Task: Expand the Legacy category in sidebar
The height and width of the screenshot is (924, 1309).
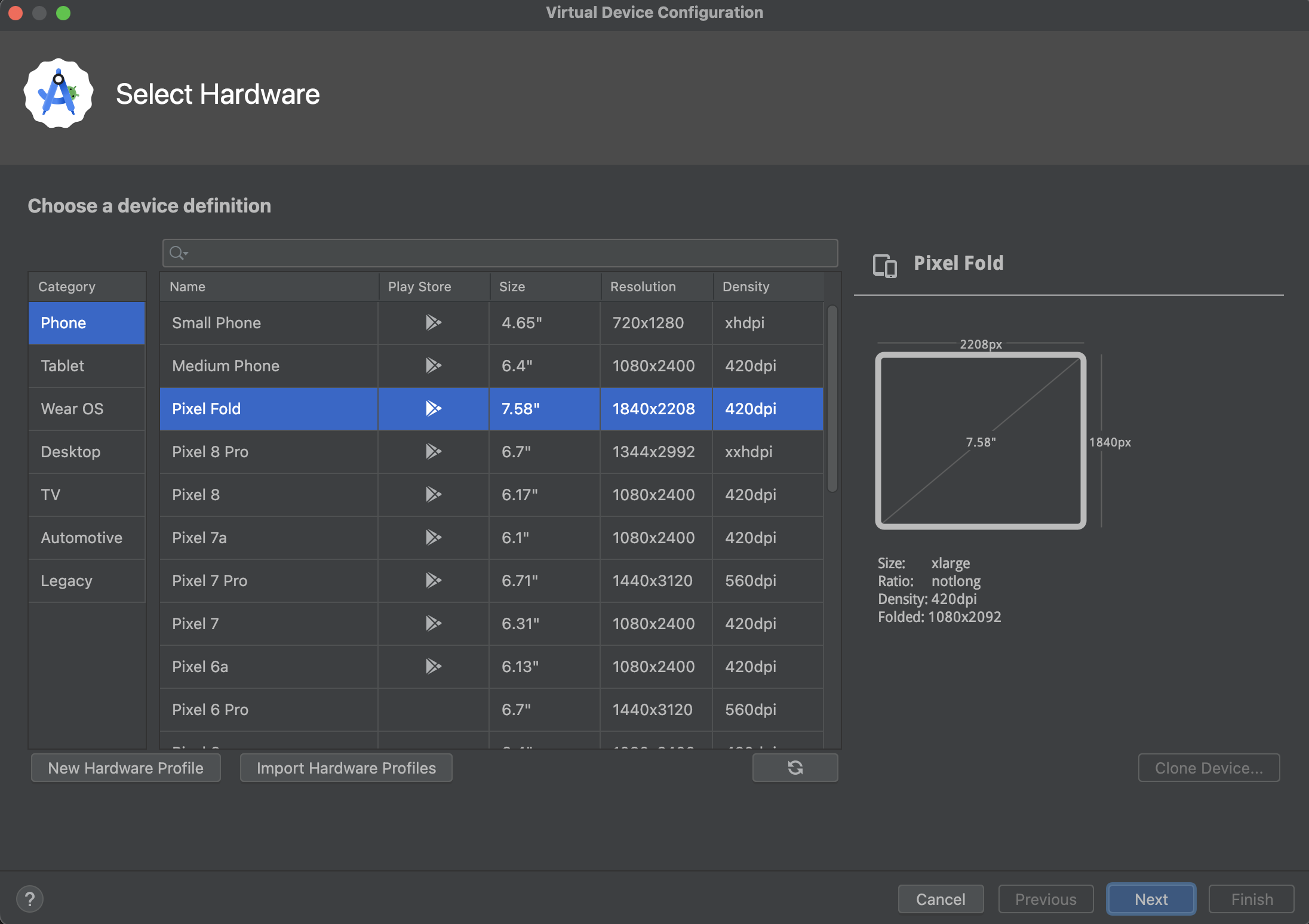Action: tap(66, 580)
